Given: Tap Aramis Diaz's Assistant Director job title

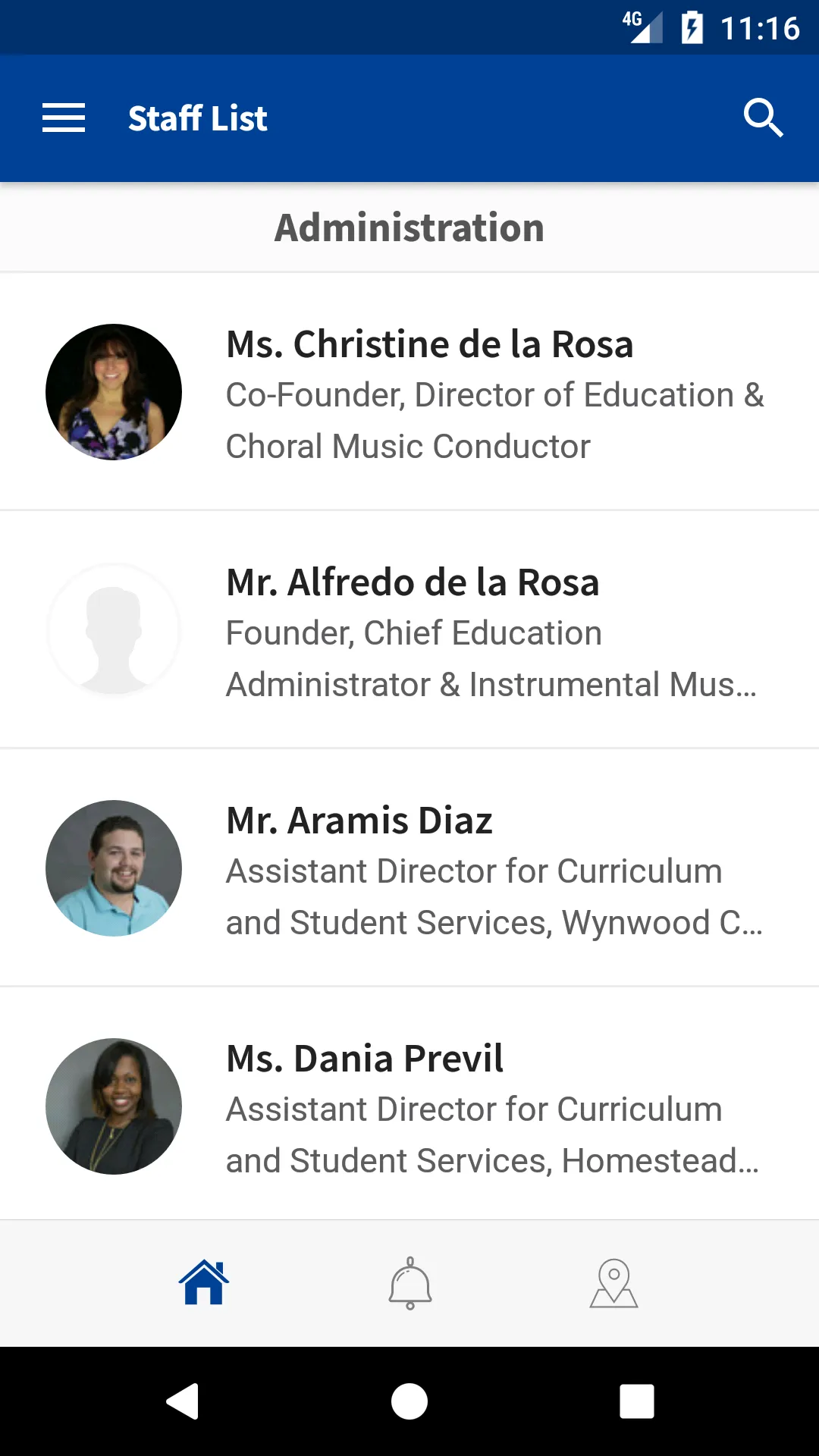Looking at the screenshot, I should [x=495, y=897].
